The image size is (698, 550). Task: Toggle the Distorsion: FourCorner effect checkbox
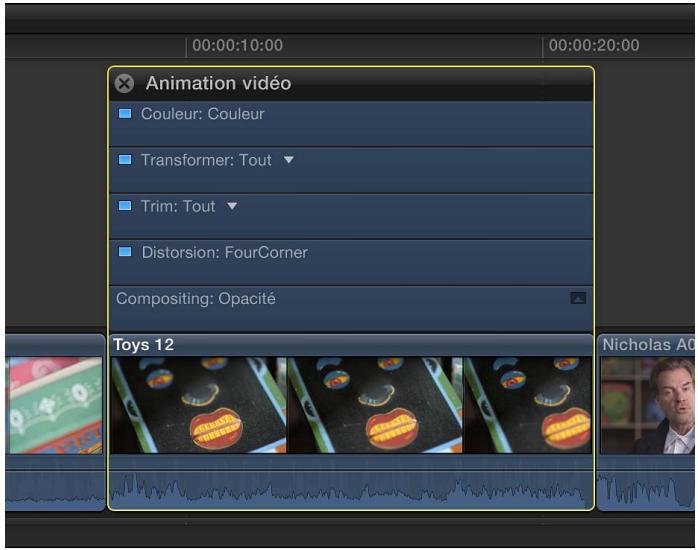coord(125,252)
